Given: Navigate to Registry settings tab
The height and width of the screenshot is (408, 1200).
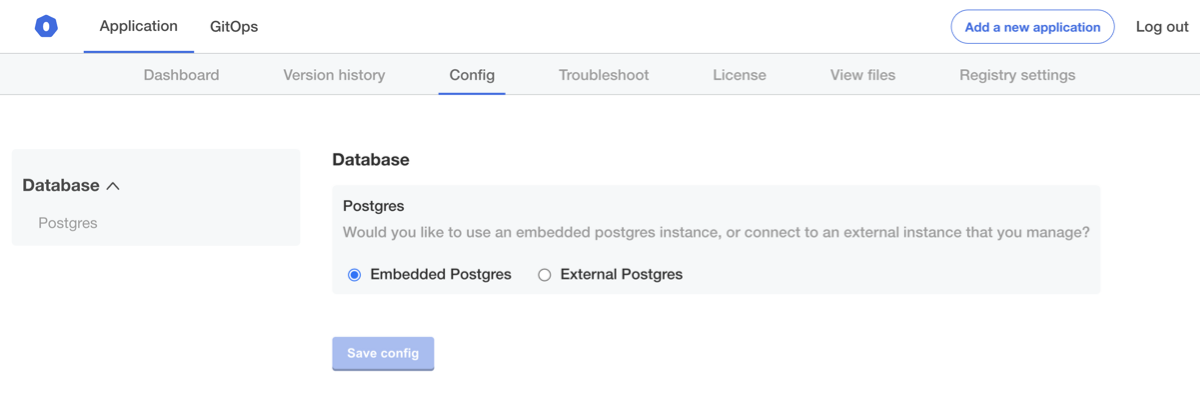Looking at the screenshot, I should 1017,75.
